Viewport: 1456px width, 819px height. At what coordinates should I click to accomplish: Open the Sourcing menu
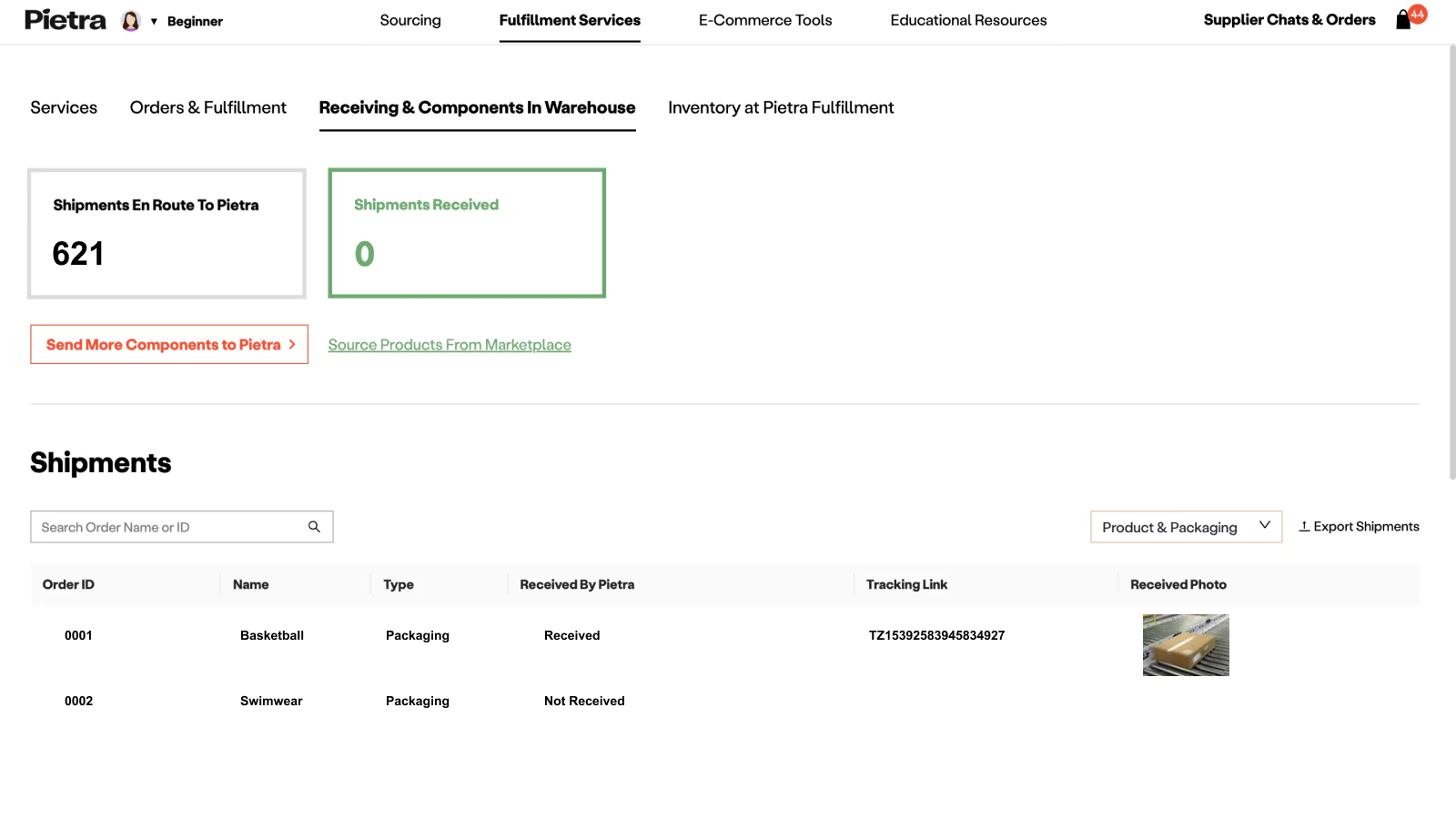pyautogui.click(x=409, y=20)
